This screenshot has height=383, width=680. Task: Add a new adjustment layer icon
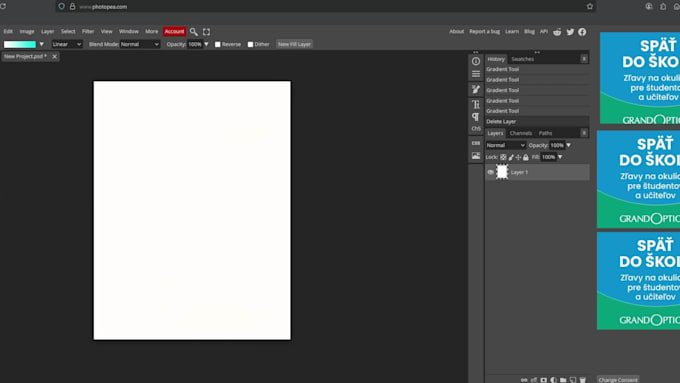tap(553, 380)
